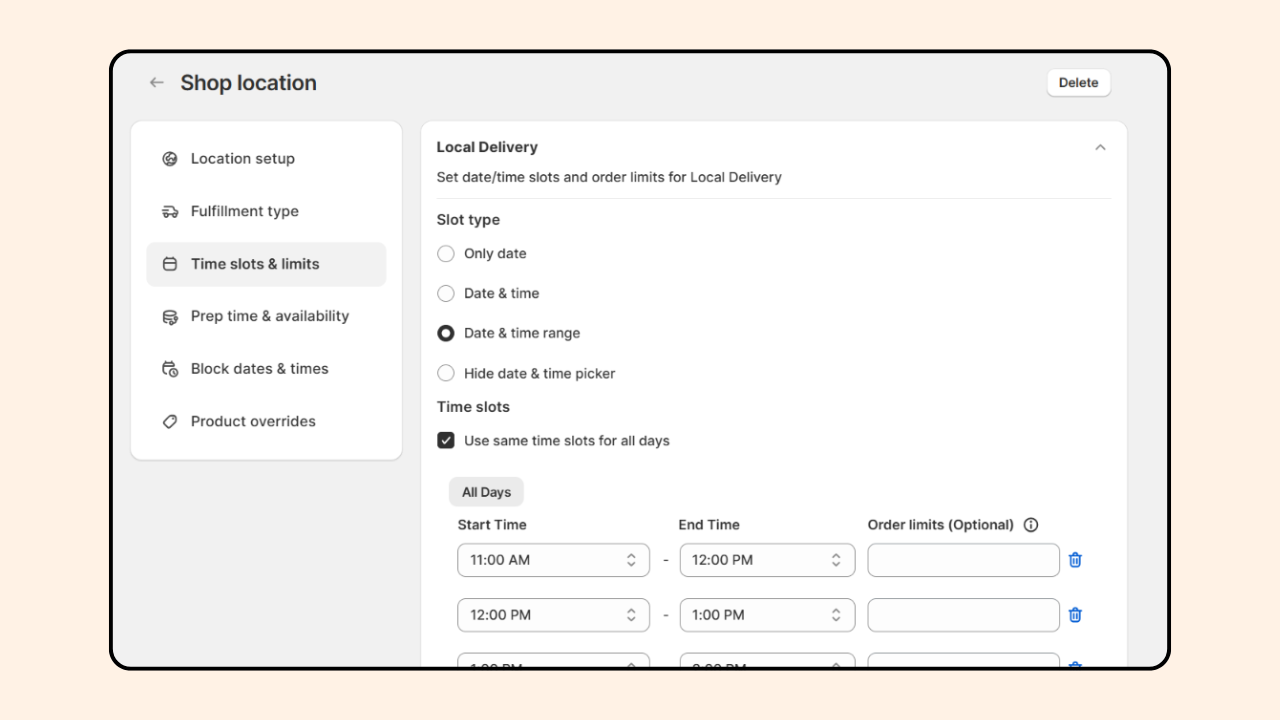Image resolution: width=1280 pixels, height=720 pixels.
Task: Click the 'Set date/time slots and order limits' description
Action: [x=609, y=178]
